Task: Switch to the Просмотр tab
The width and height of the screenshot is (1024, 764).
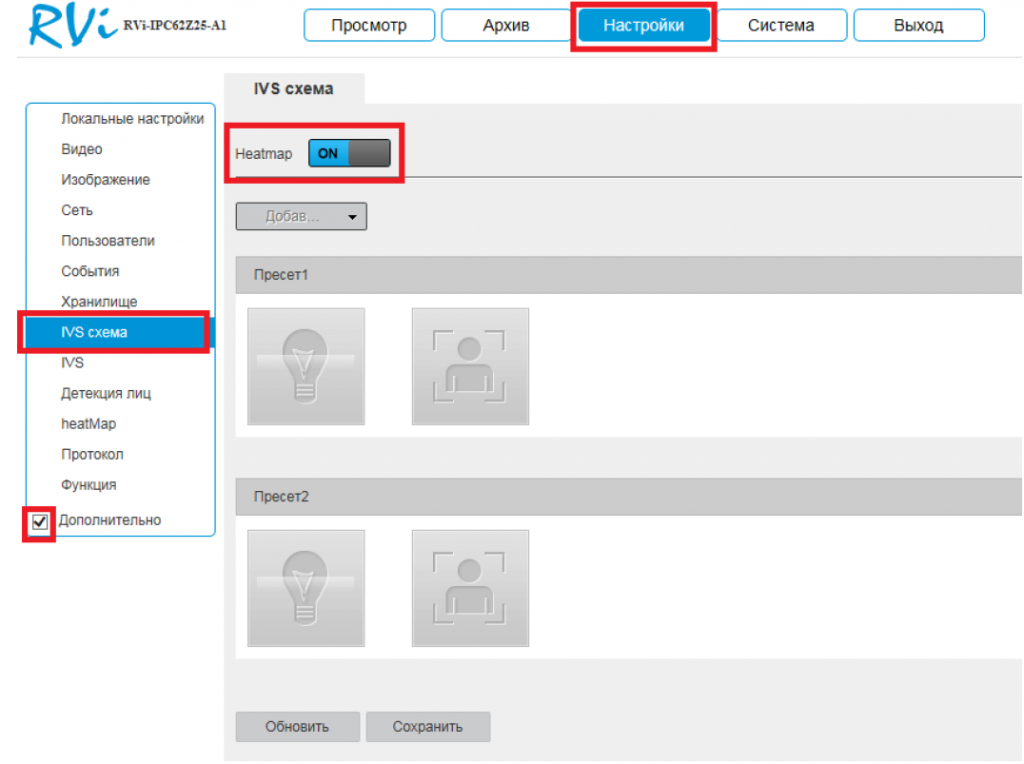Action: coord(369,26)
